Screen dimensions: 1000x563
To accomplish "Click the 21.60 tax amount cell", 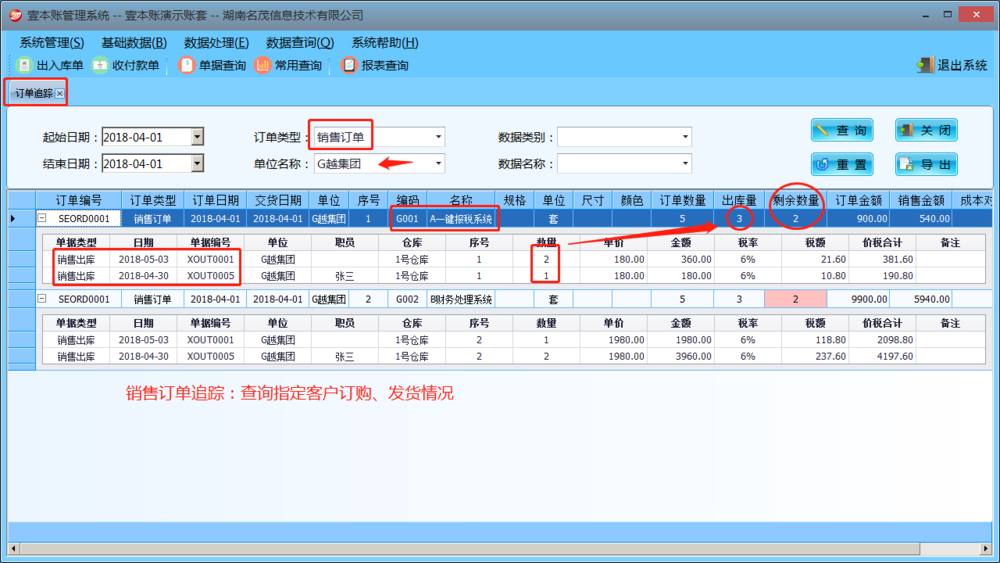I will [815, 260].
